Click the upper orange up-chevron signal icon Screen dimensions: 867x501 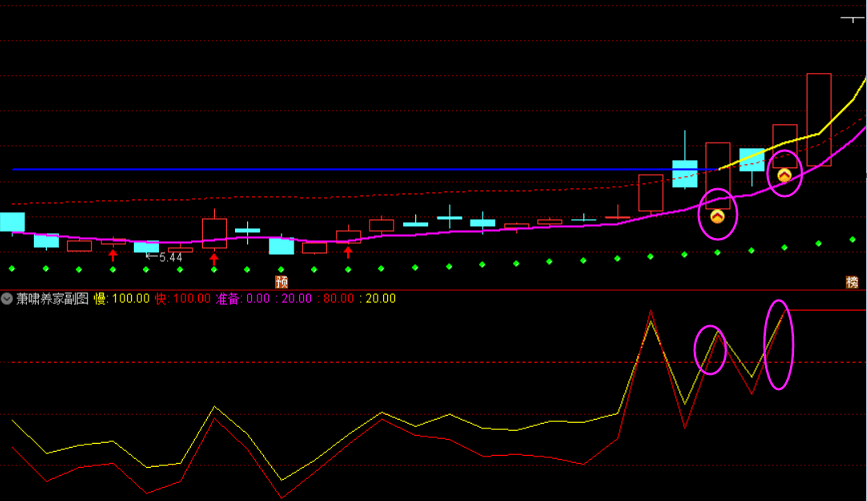pos(784,175)
